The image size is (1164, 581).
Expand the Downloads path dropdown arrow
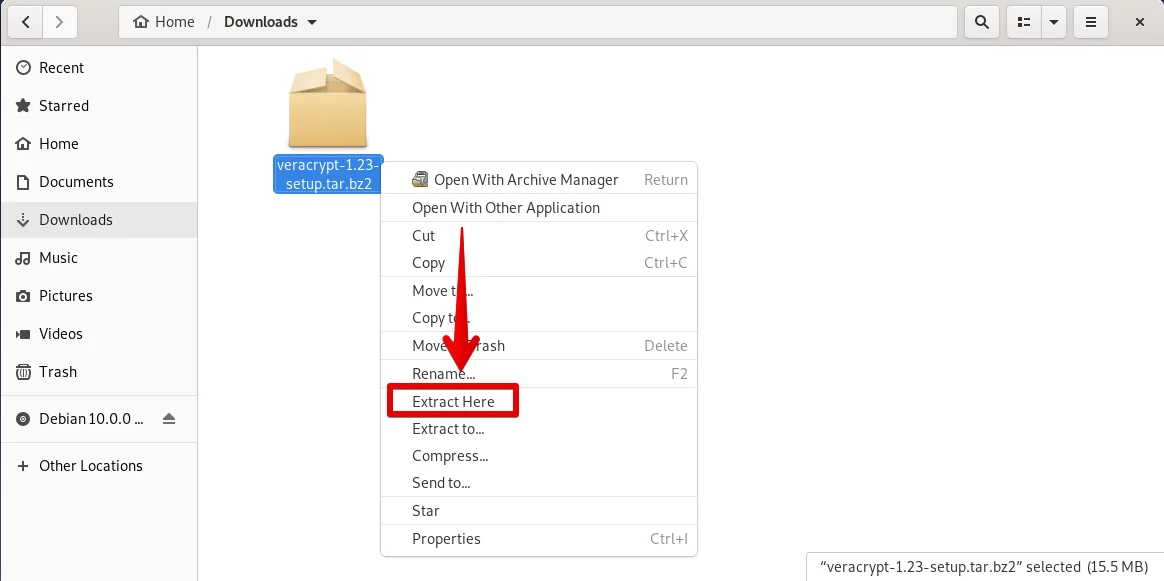(312, 22)
